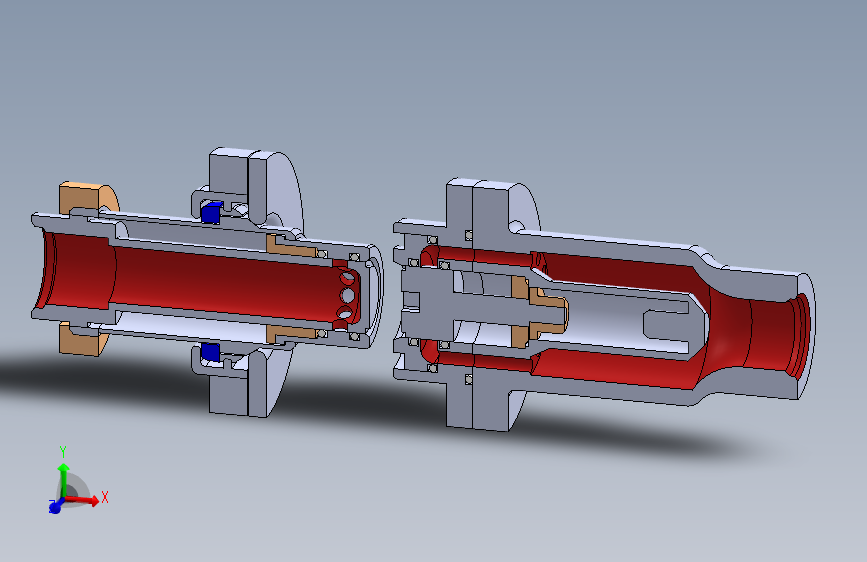The image size is (867, 562).
Task: Click the blue Z axis of orientation triad
Action: [55, 506]
